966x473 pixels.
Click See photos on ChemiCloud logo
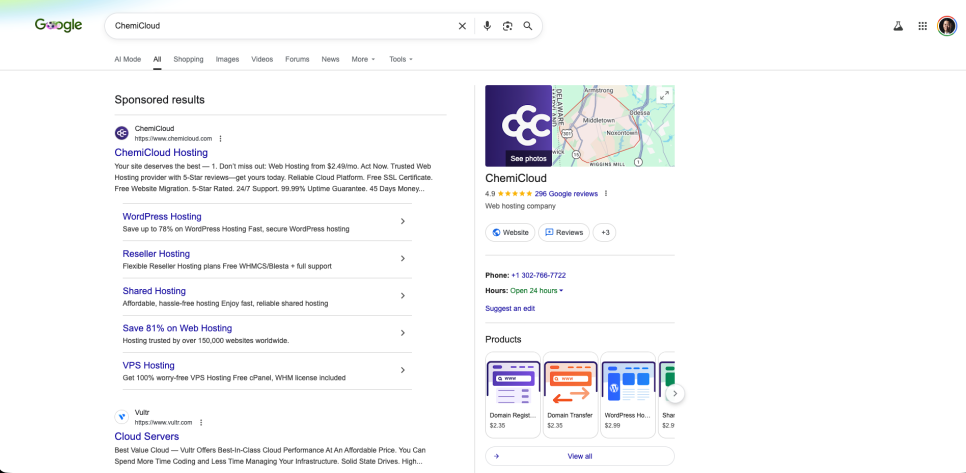pyautogui.click(x=528, y=158)
